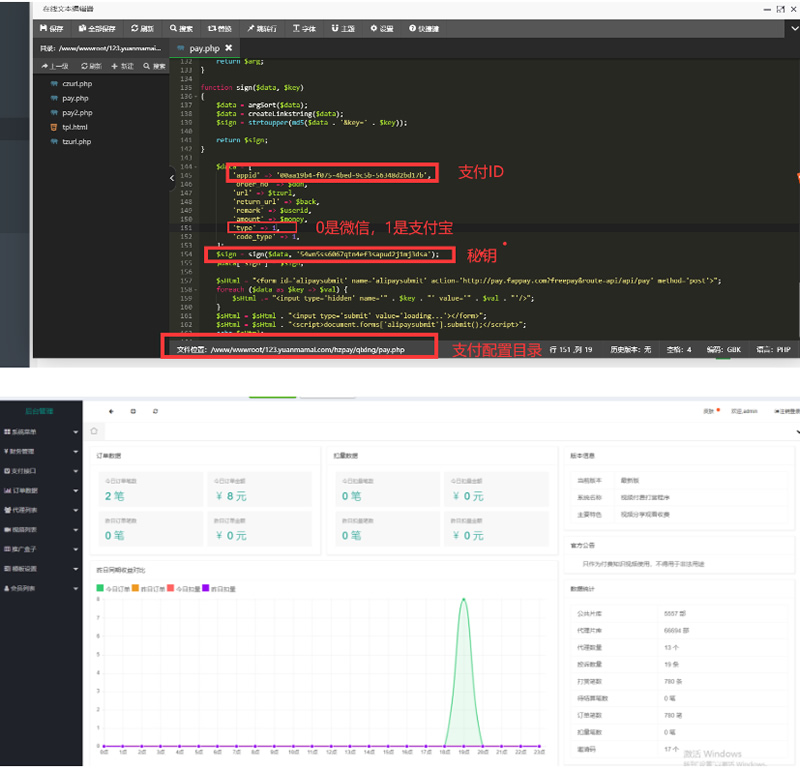
Task: Open czurl.php in the file tree
Action: tap(76, 84)
